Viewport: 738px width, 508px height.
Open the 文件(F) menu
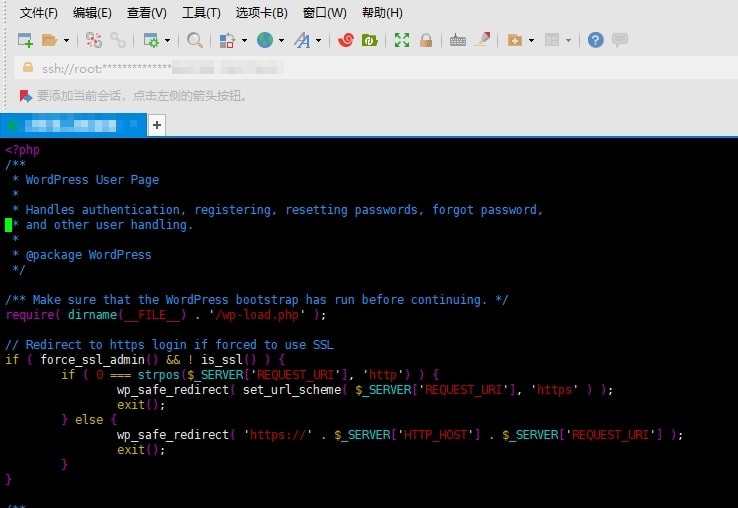39,13
